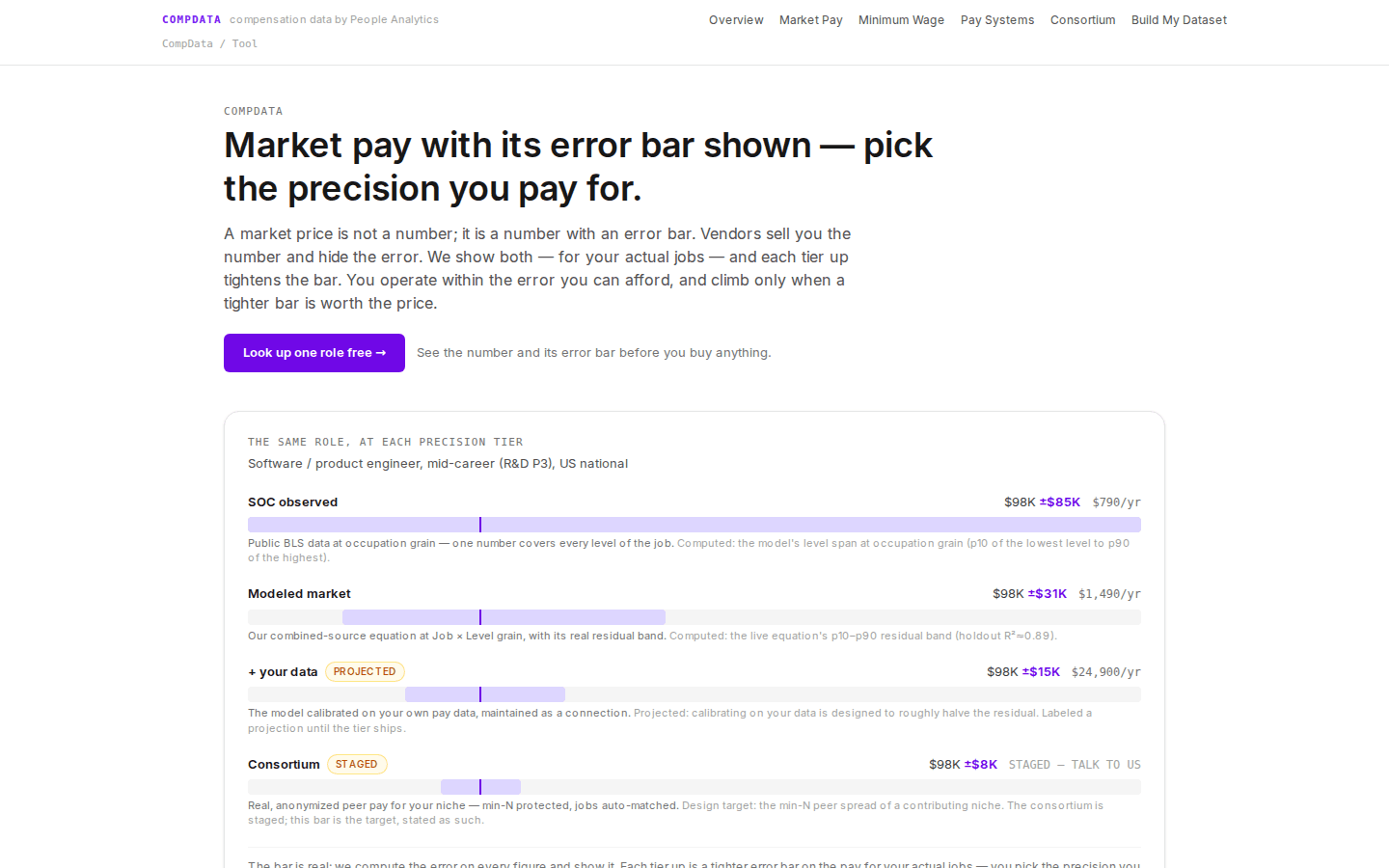Image resolution: width=1389 pixels, height=868 pixels.
Task: Go to Minimum Wage page
Action: tap(902, 20)
